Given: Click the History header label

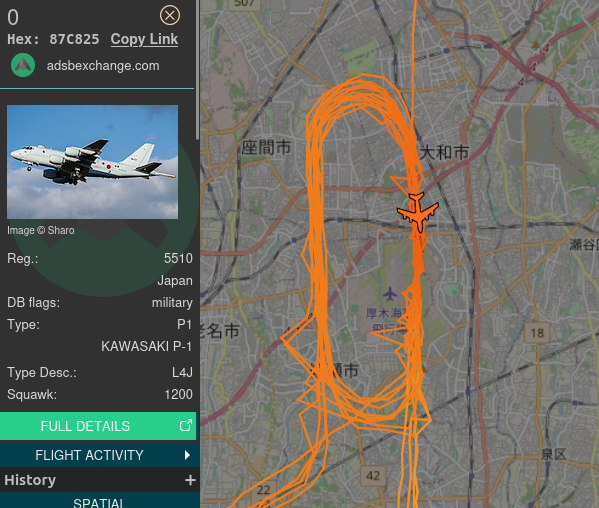Looking at the screenshot, I should click(30, 480).
